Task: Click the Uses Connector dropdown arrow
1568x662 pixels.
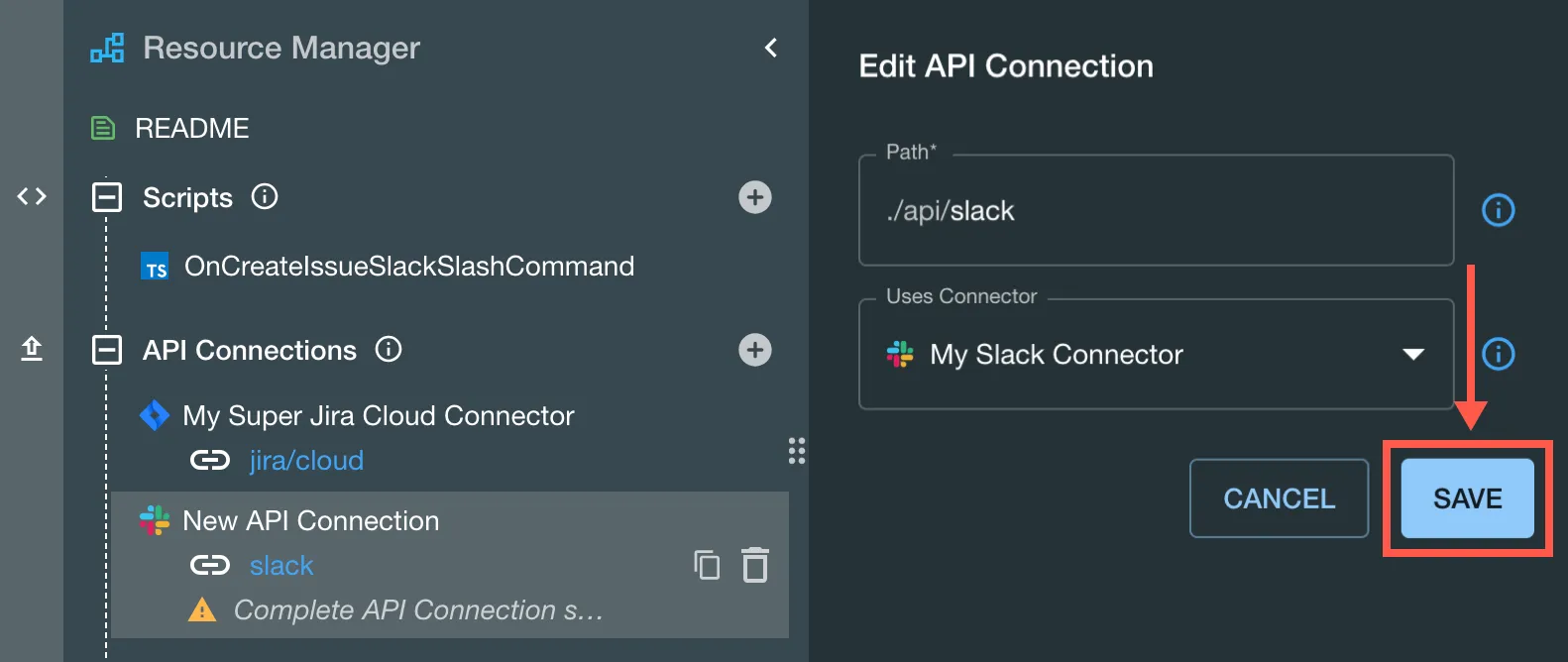Action: click(1413, 354)
